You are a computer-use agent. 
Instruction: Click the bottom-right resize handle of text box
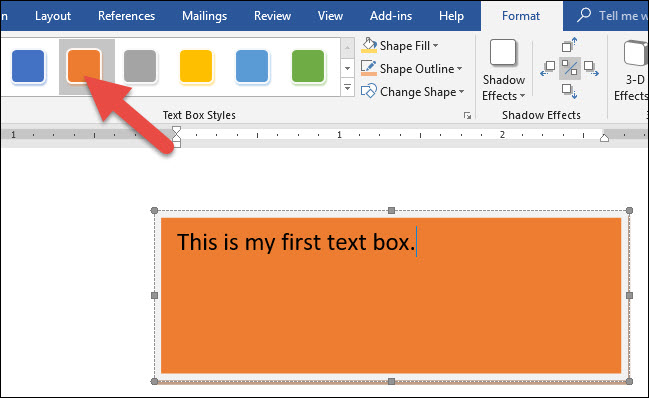coord(629,381)
